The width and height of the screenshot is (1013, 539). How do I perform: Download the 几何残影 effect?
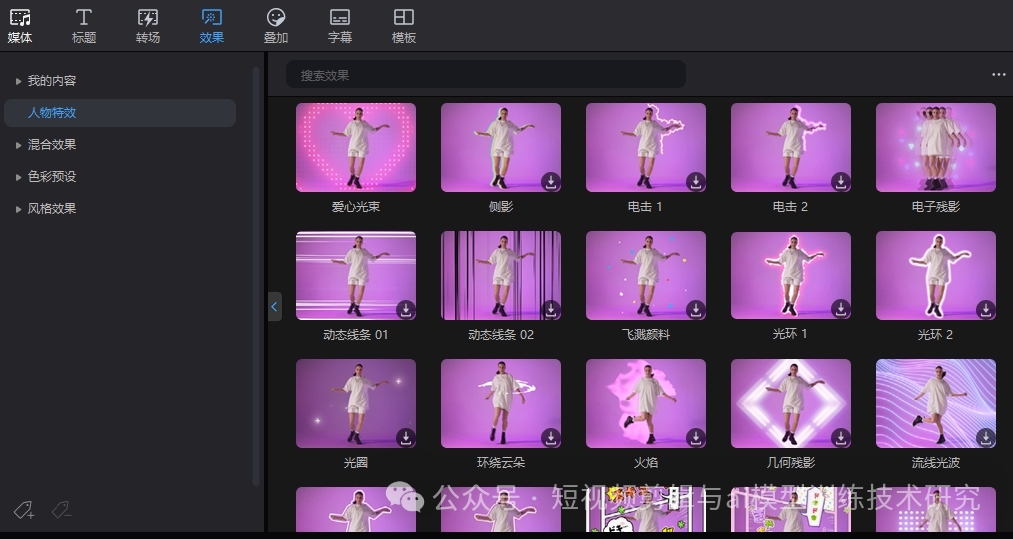tap(841, 438)
